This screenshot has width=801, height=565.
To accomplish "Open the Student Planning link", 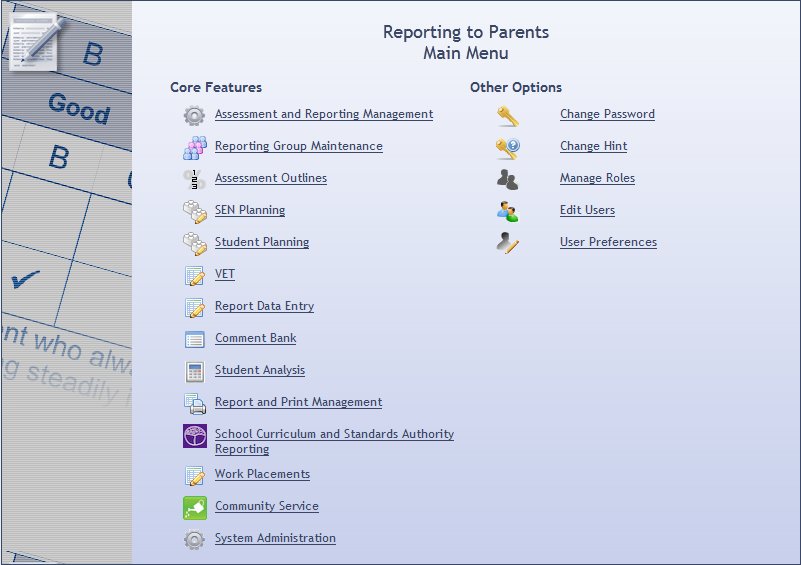I will (261, 242).
